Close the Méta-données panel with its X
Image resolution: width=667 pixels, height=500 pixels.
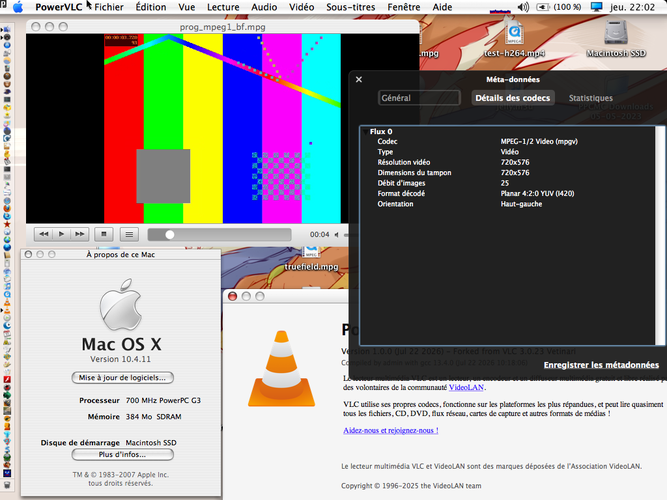pyautogui.click(x=359, y=80)
